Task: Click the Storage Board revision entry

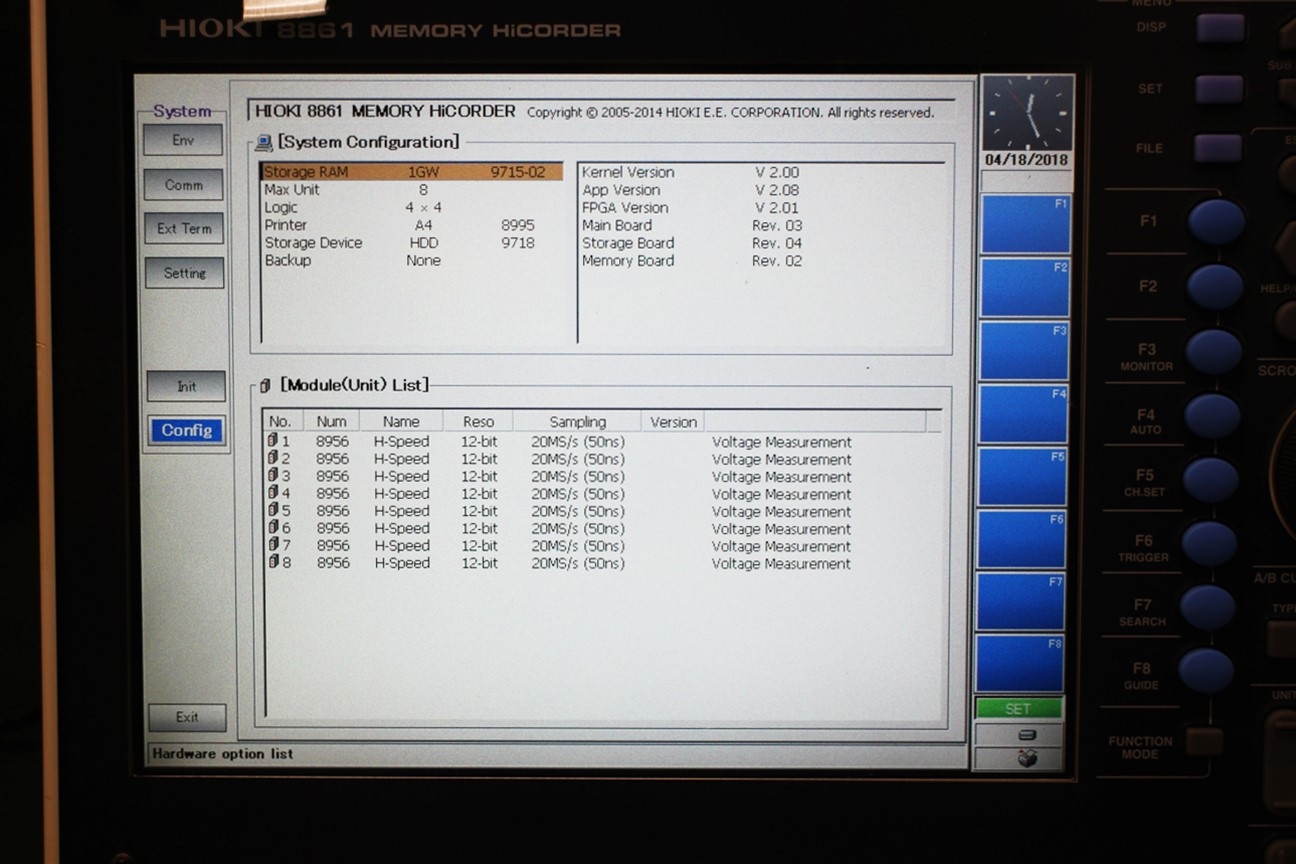Action: point(692,243)
